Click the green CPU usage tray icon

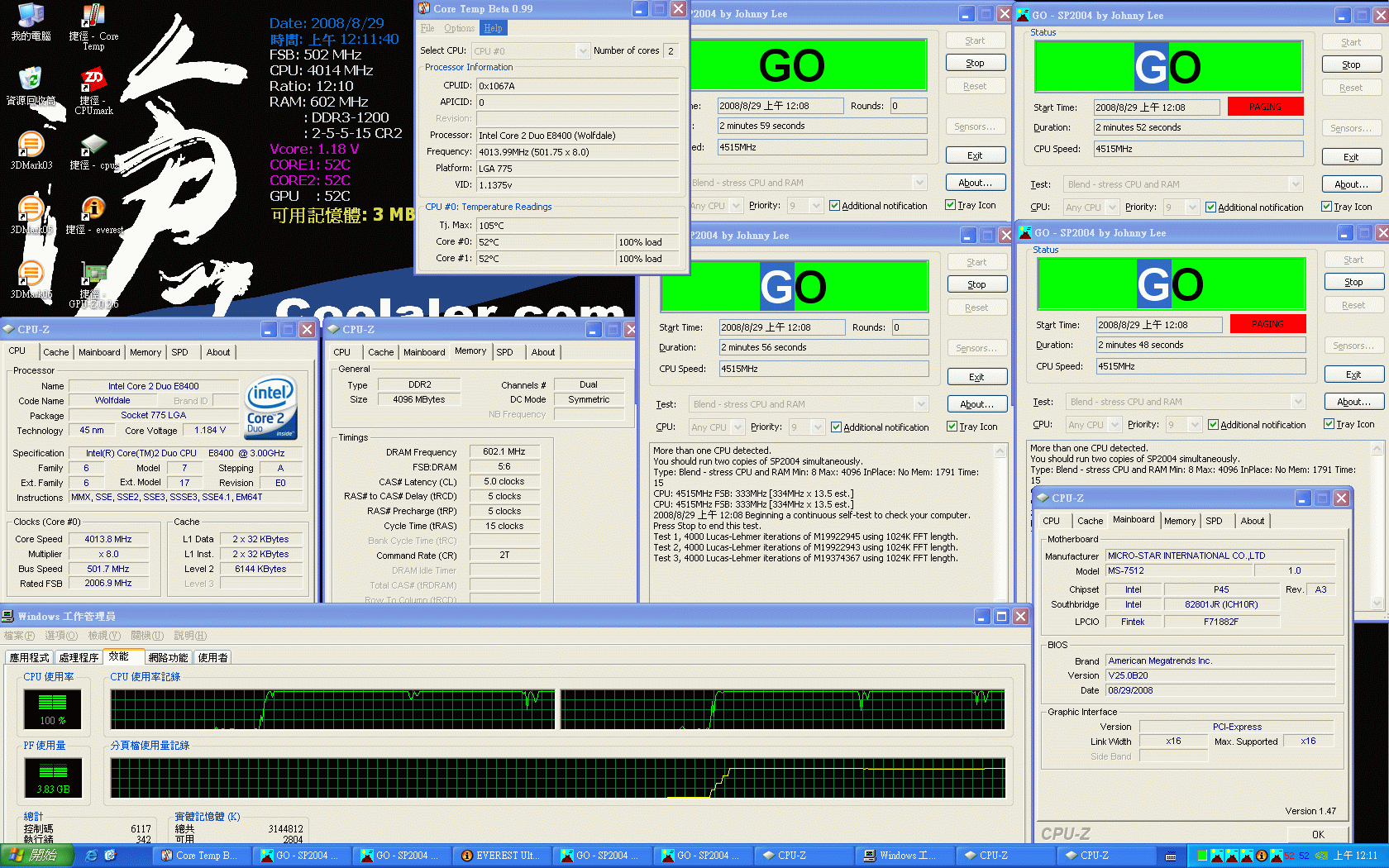click(x=1202, y=856)
